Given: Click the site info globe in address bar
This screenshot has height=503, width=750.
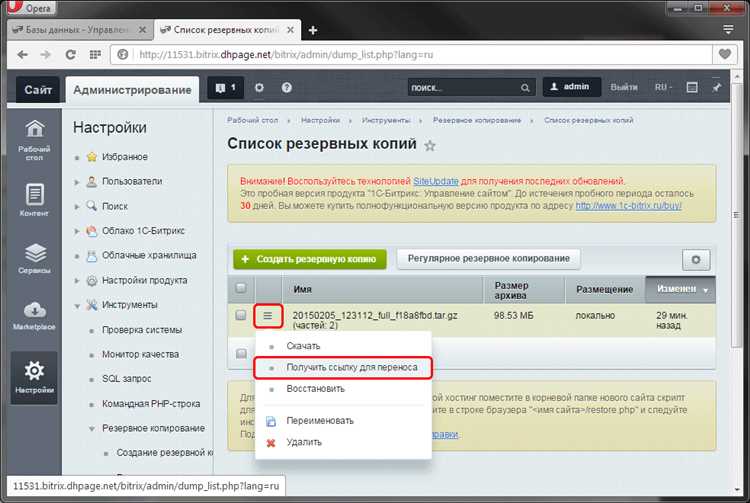Looking at the screenshot, I should tap(123, 55).
